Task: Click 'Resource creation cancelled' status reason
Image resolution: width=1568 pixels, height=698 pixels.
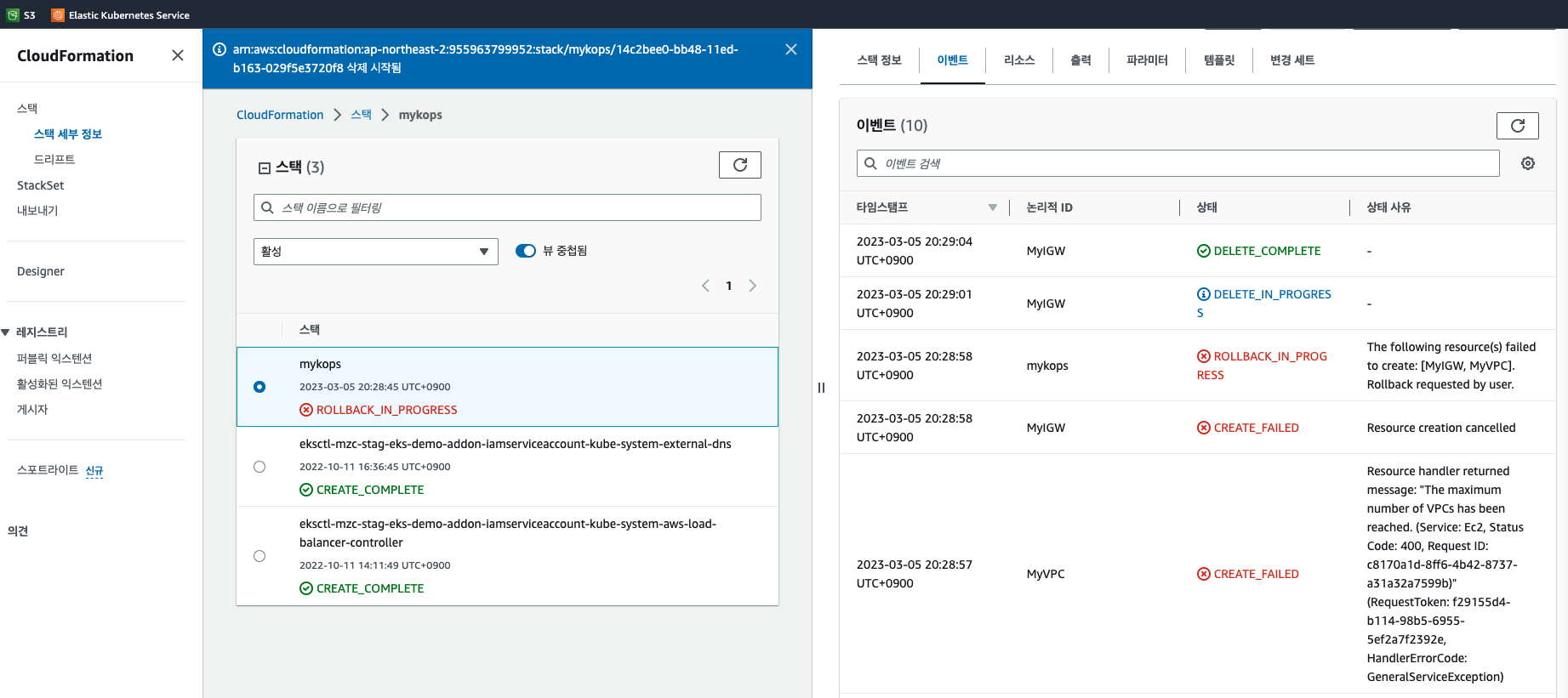Action: (x=1441, y=428)
